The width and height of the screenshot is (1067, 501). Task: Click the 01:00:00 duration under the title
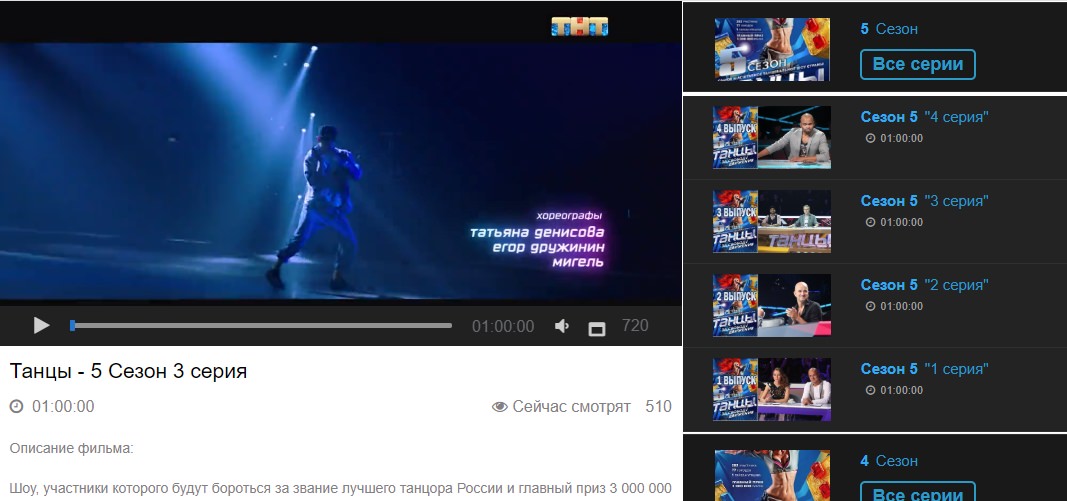click(x=63, y=407)
